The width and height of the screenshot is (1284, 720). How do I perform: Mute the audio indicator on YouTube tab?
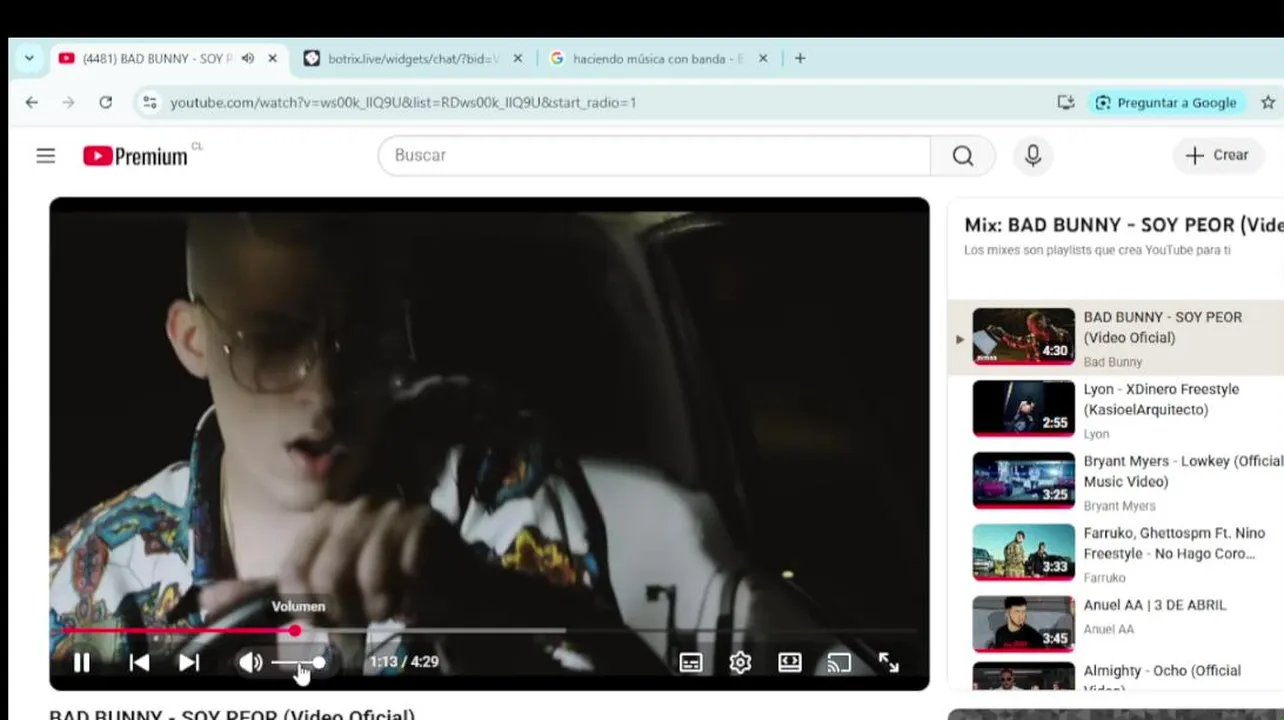coord(248,59)
